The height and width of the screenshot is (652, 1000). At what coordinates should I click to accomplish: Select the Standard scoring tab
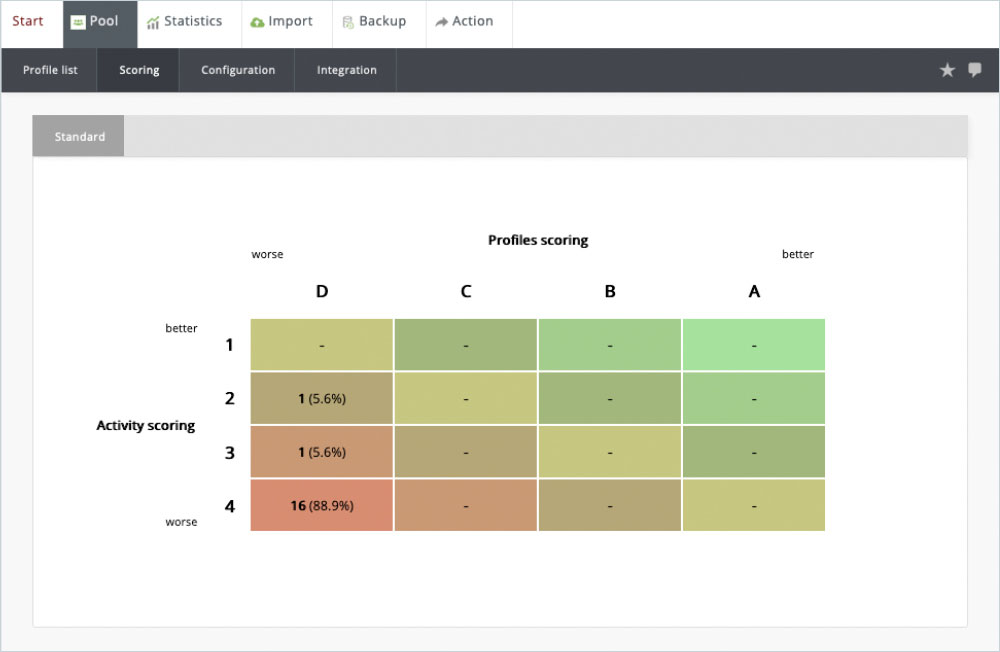click(79, 136)
